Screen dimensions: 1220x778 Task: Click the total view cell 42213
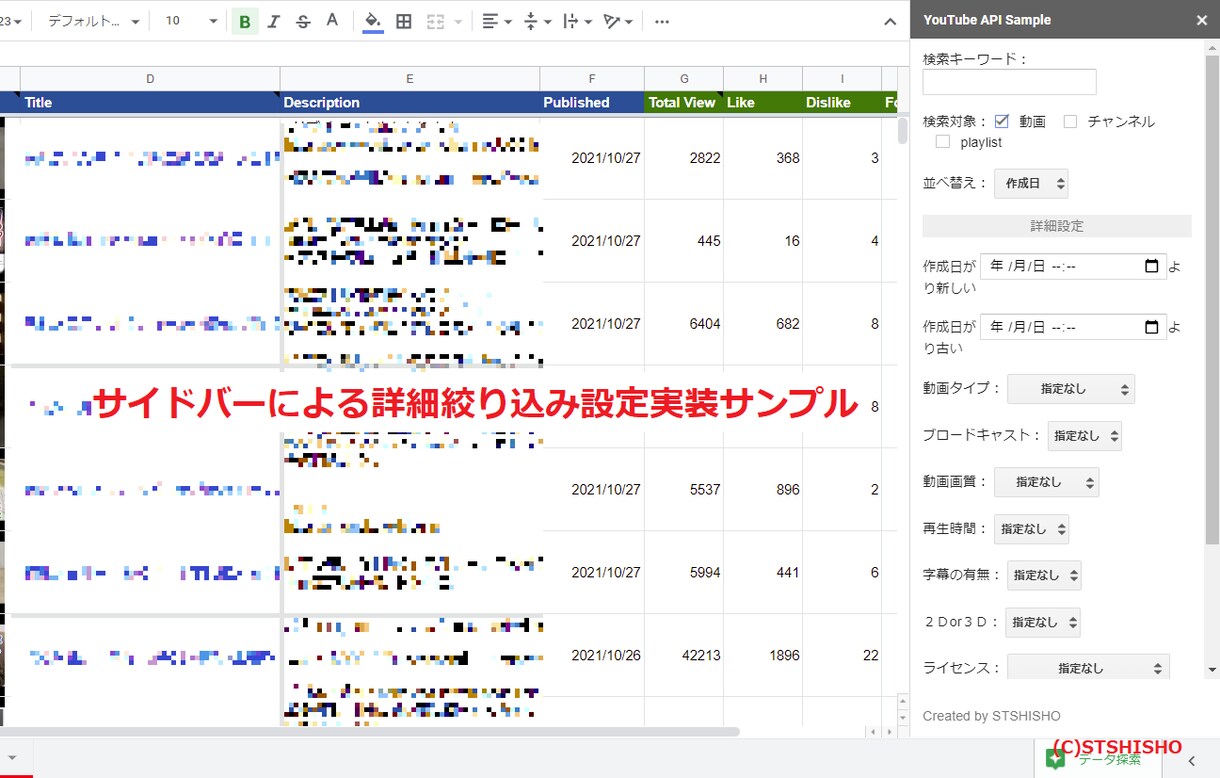[684, 655]
